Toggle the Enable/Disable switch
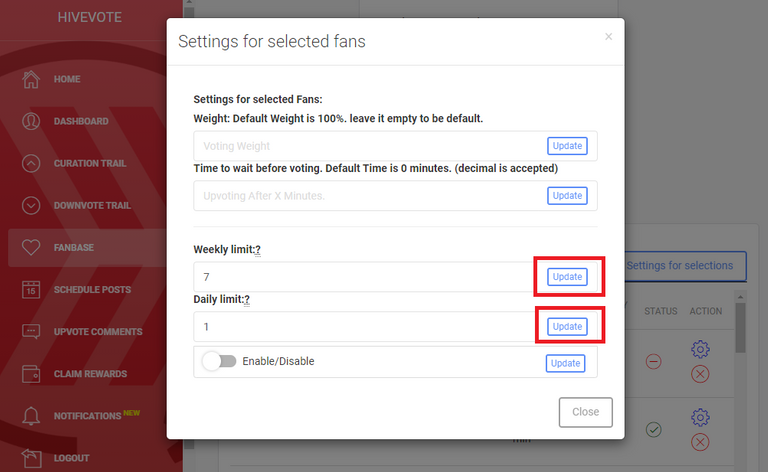 219,361
